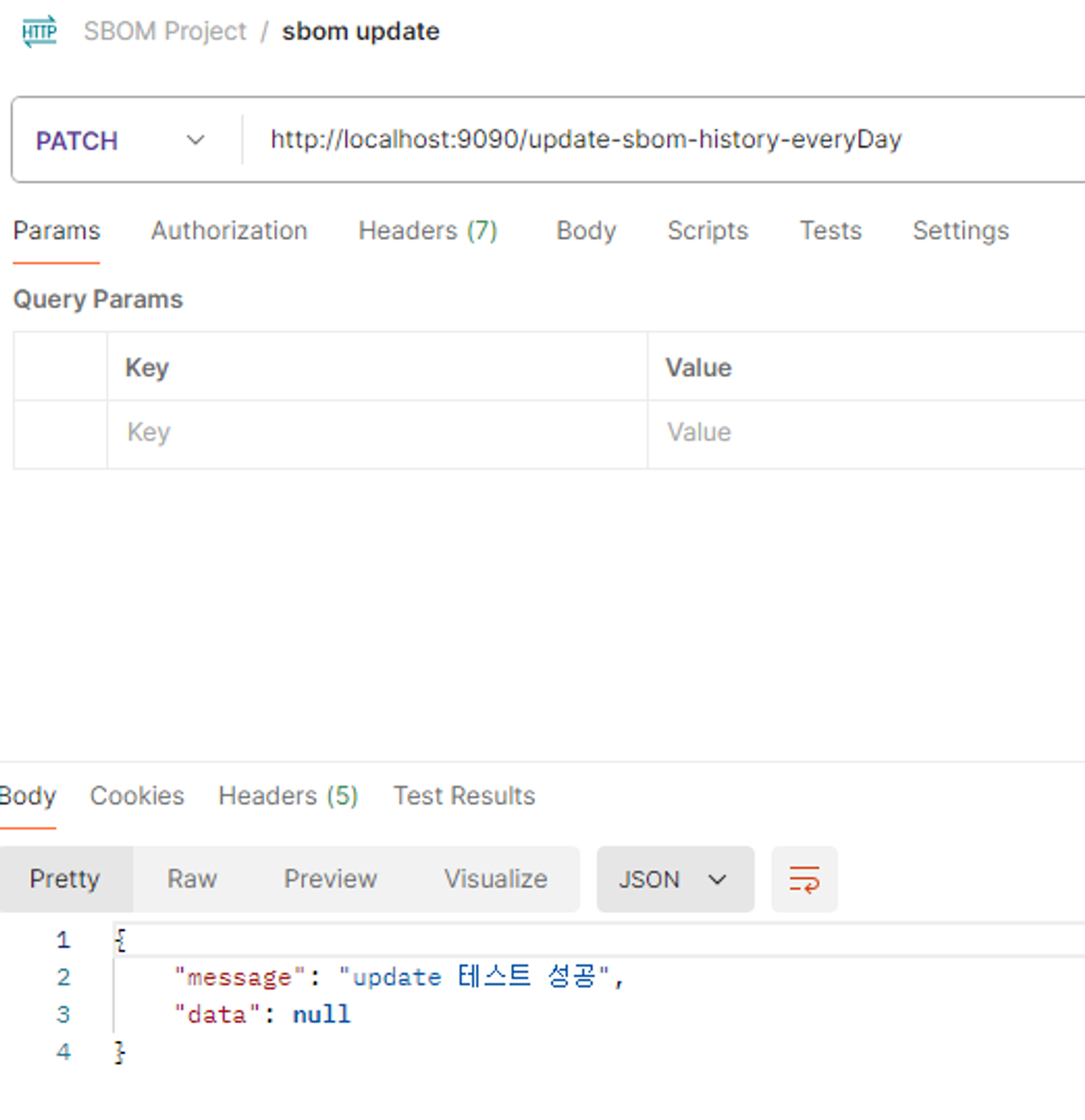Viewport: 1085px width, 1120px height.
Task: Go to the Scripts tab
Action: coord(707,231)
